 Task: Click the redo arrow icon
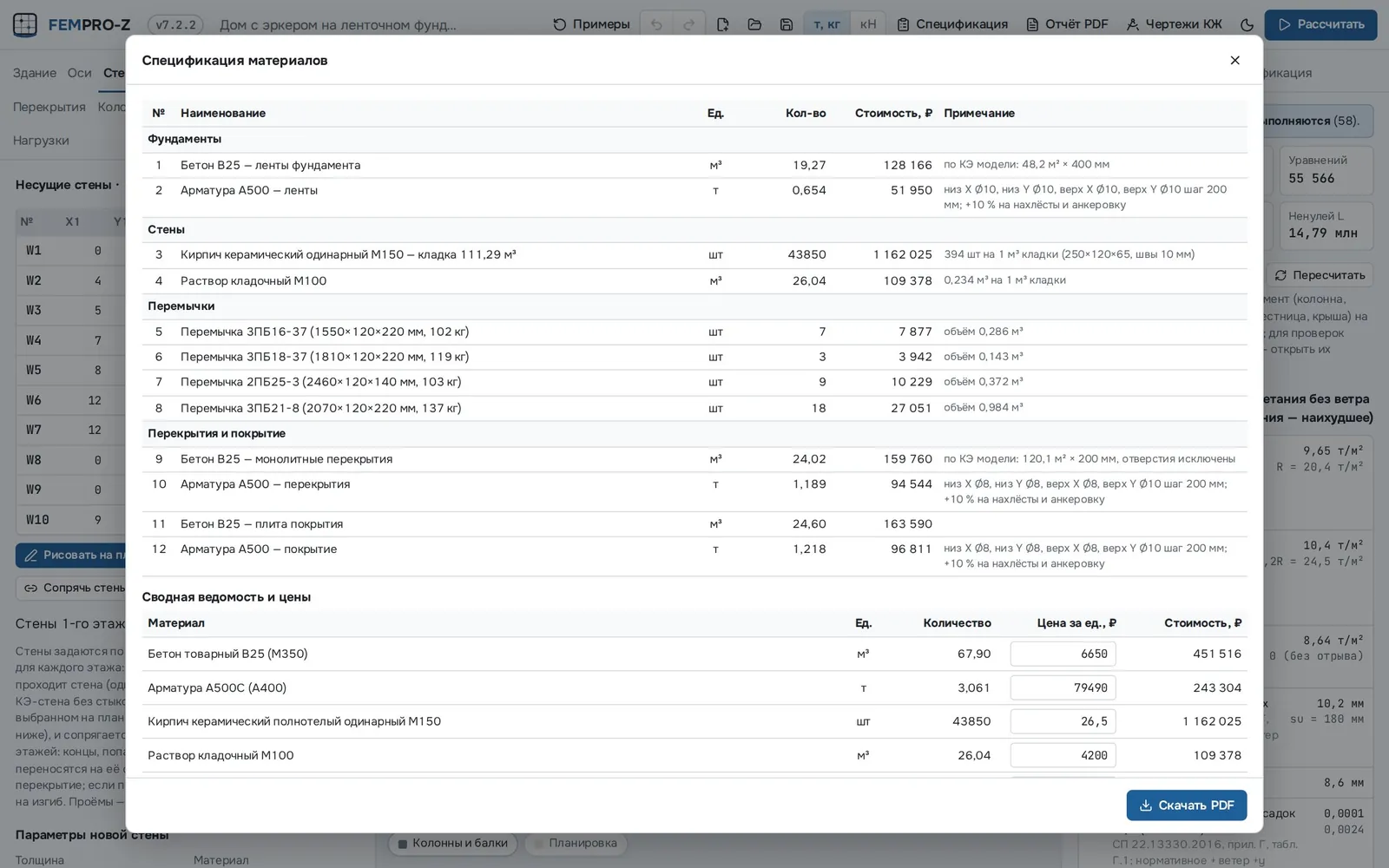tap(688, 24)
